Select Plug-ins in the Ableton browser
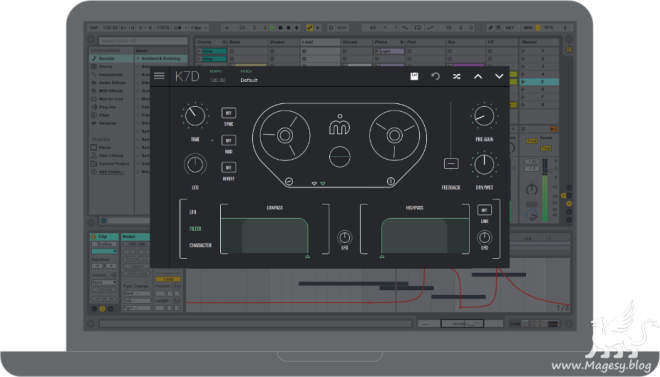 (112, 107)
